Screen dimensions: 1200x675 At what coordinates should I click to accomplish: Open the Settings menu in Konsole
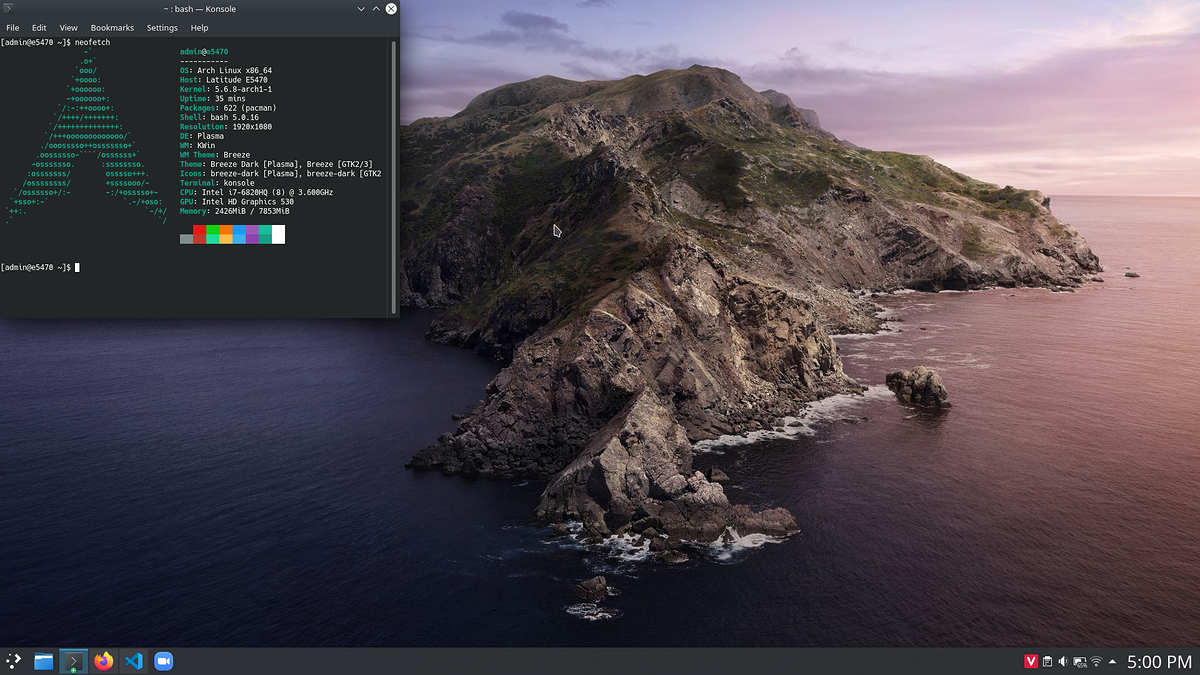point(162,28)
